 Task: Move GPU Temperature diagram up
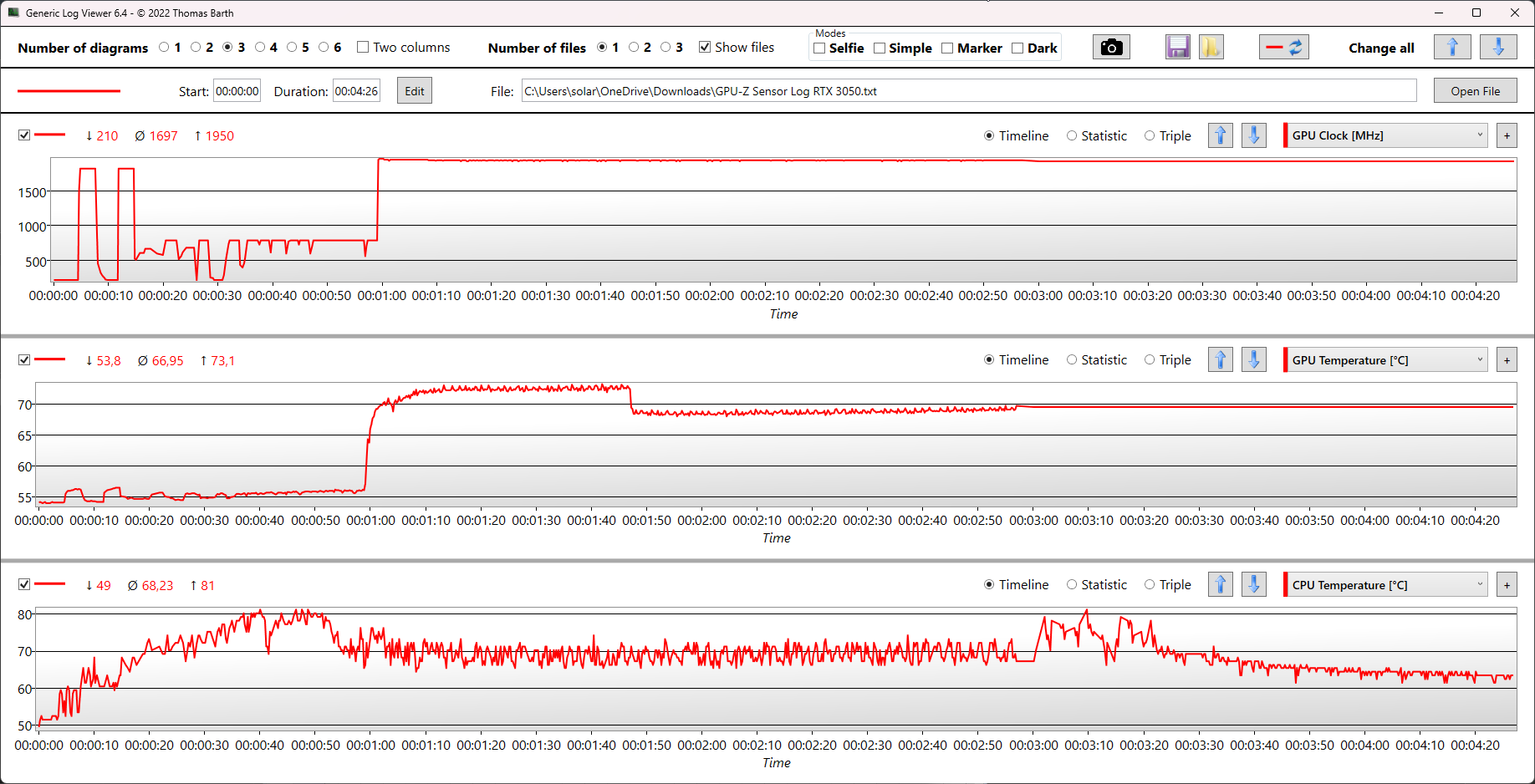1221,359
